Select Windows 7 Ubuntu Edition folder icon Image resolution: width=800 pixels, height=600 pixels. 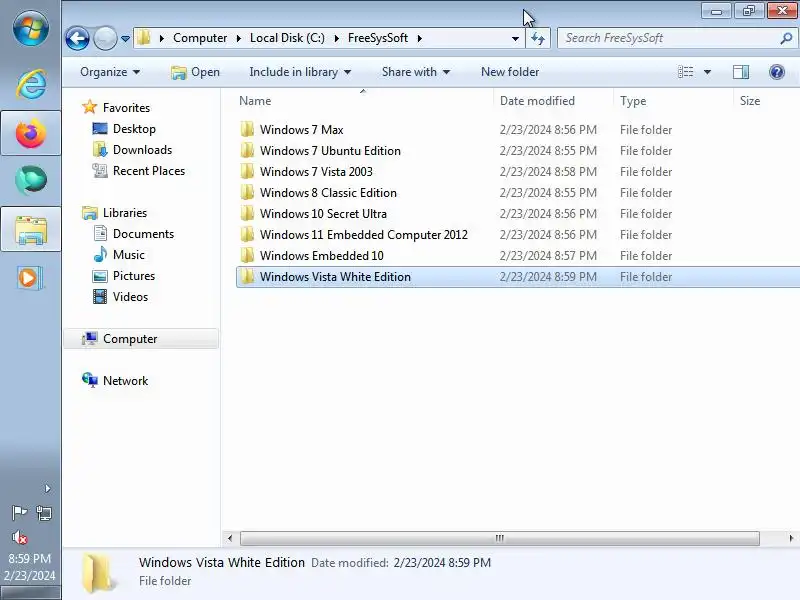[x=247, y=151]
